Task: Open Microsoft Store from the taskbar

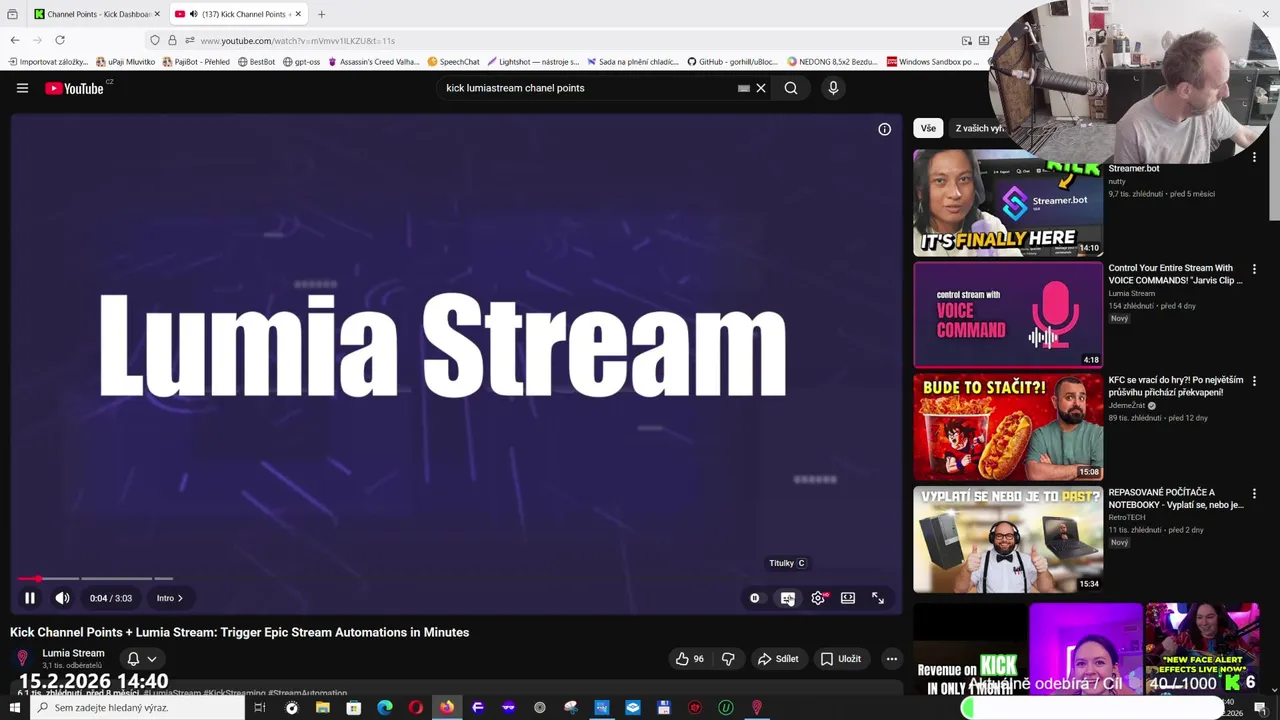Action: tap(354, 708)
